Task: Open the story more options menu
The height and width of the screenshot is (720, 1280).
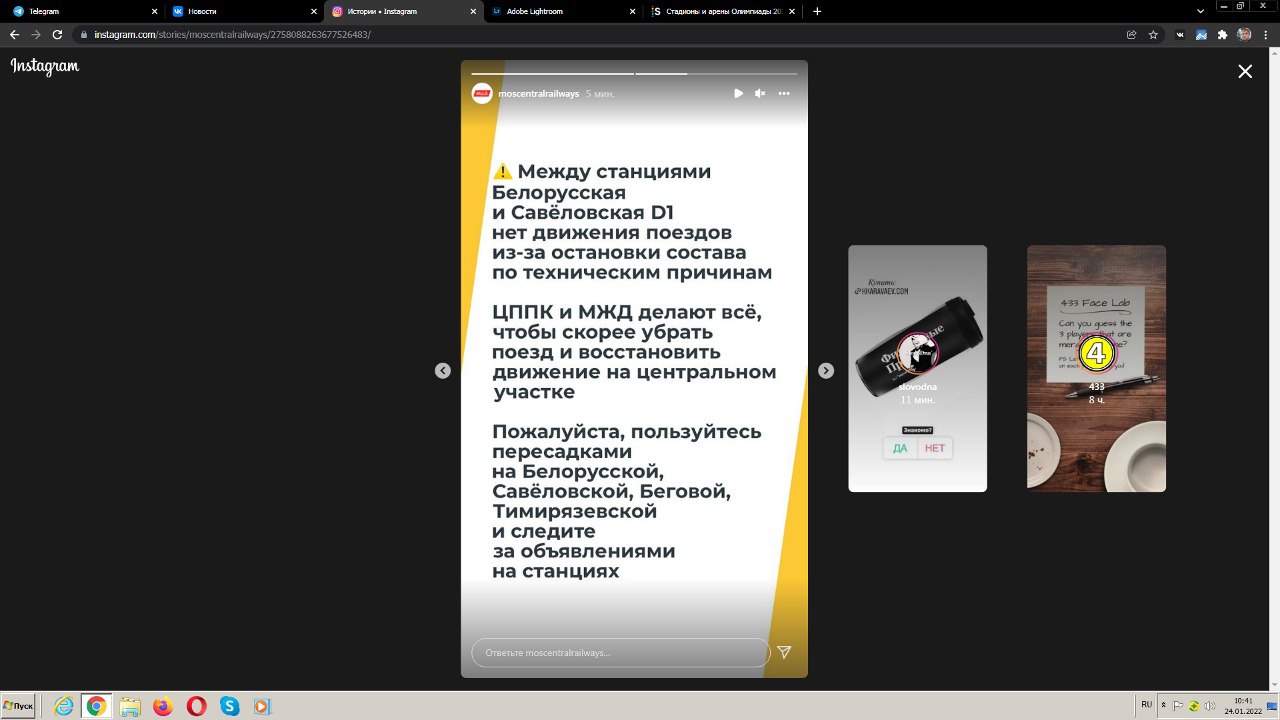Action: point(784,93)
